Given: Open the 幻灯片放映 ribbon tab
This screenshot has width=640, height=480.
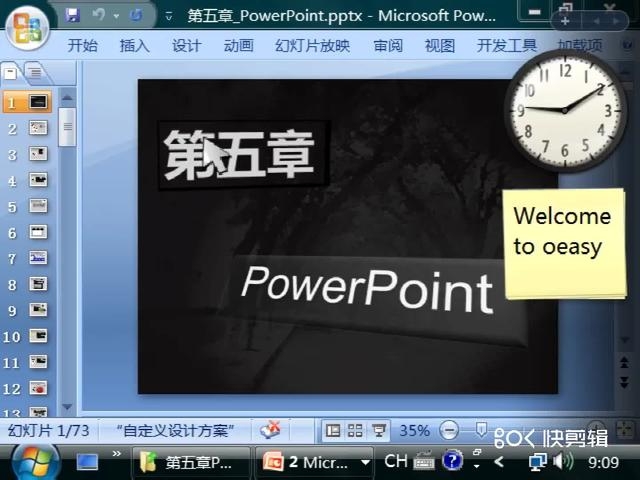Looking at the screenshot, I should 312,45.
